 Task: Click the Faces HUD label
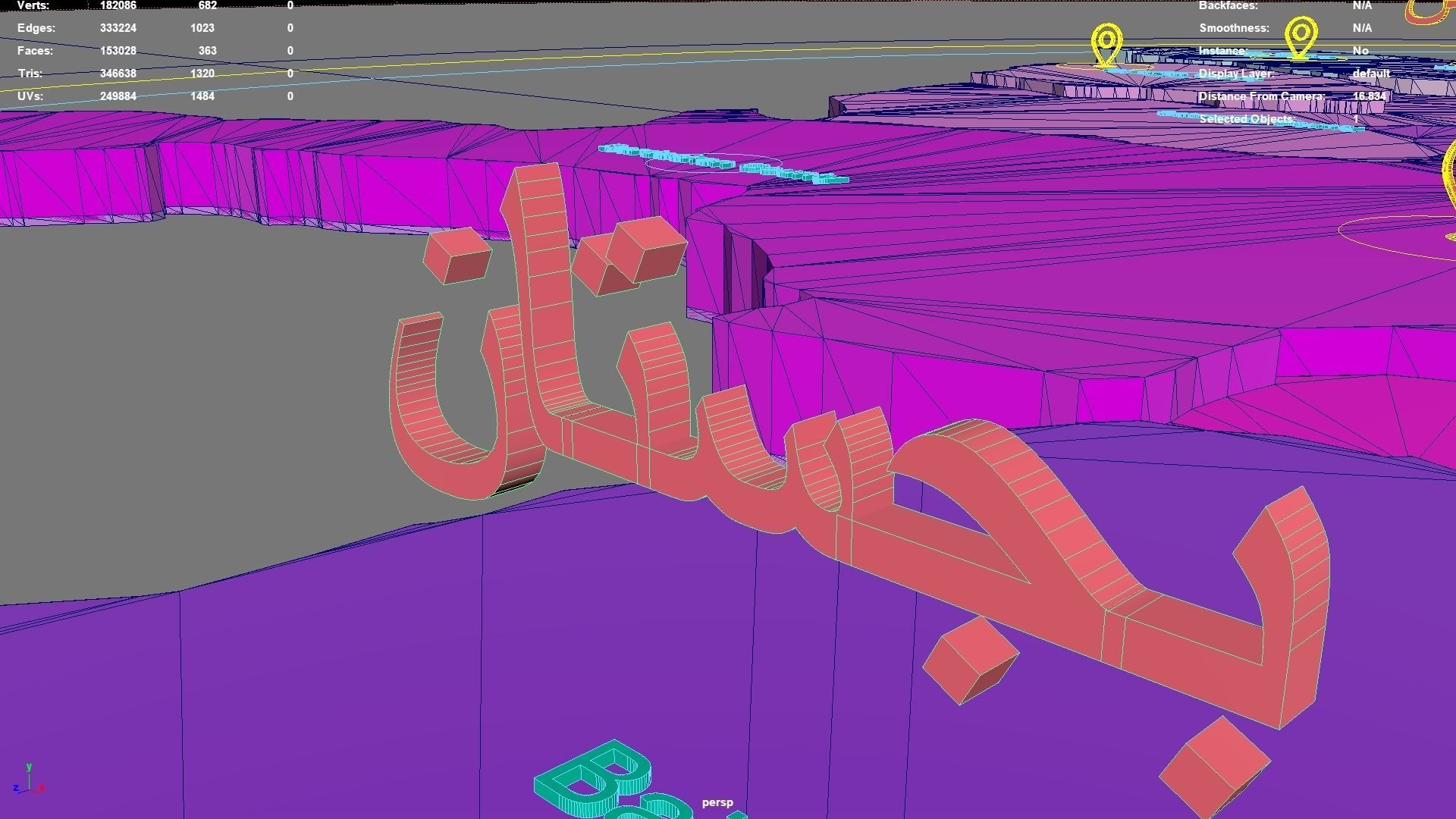[x=35, y=51]
